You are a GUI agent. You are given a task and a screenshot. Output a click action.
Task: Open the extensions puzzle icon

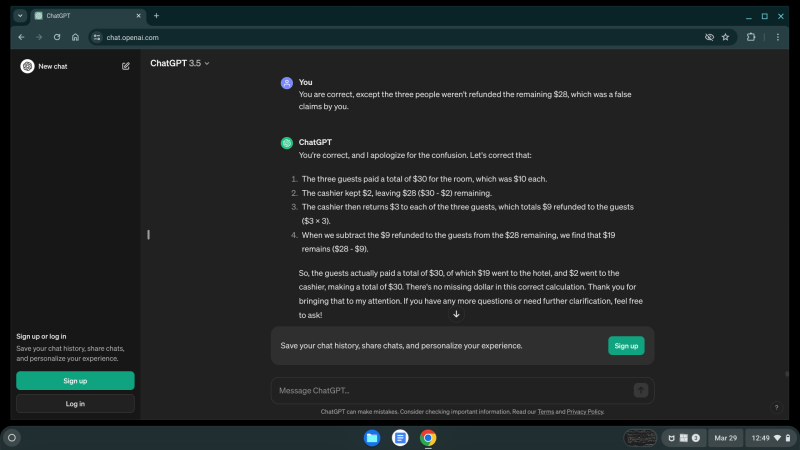click(751, 37)
